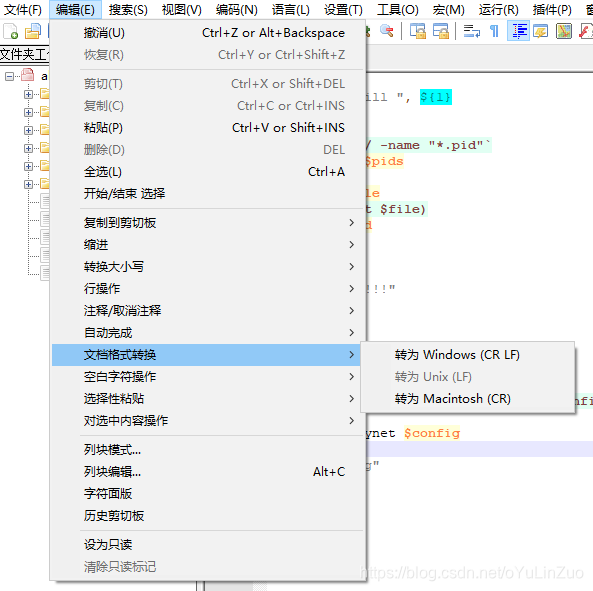593x591 pixels.
Task: Click the highlighted ${1} code text
Action: pyautogui.click(x=436, y=97)
